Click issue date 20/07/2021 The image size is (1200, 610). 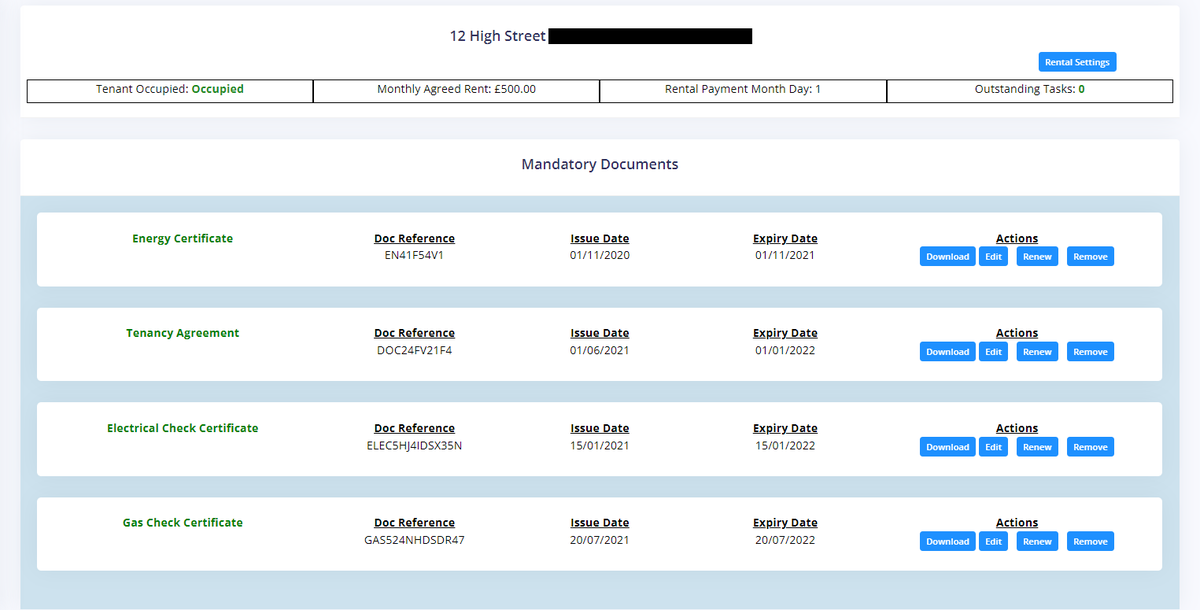pyautogui.click(x=600, y=540)
